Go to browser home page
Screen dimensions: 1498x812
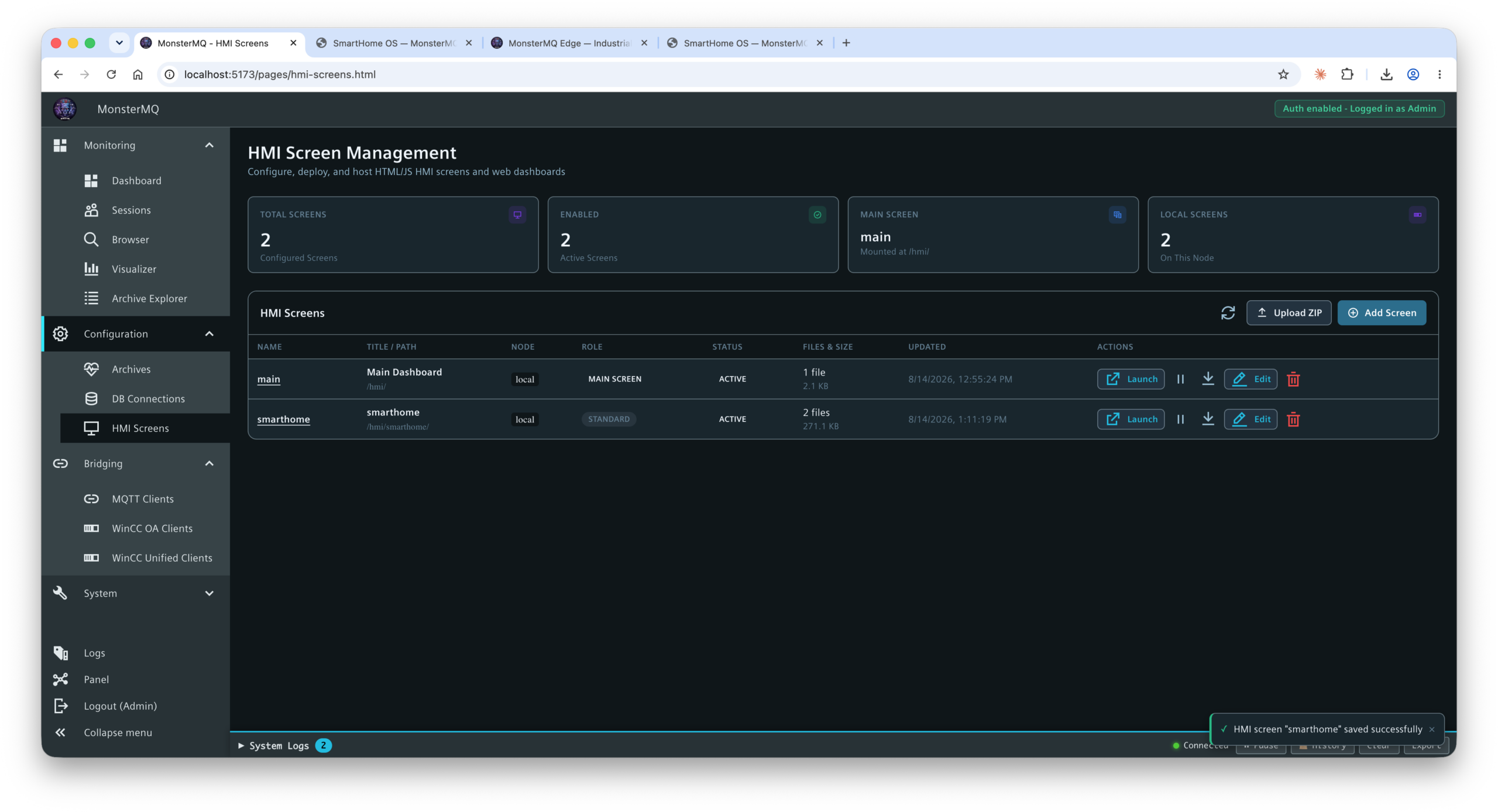[x=138, y=74]
